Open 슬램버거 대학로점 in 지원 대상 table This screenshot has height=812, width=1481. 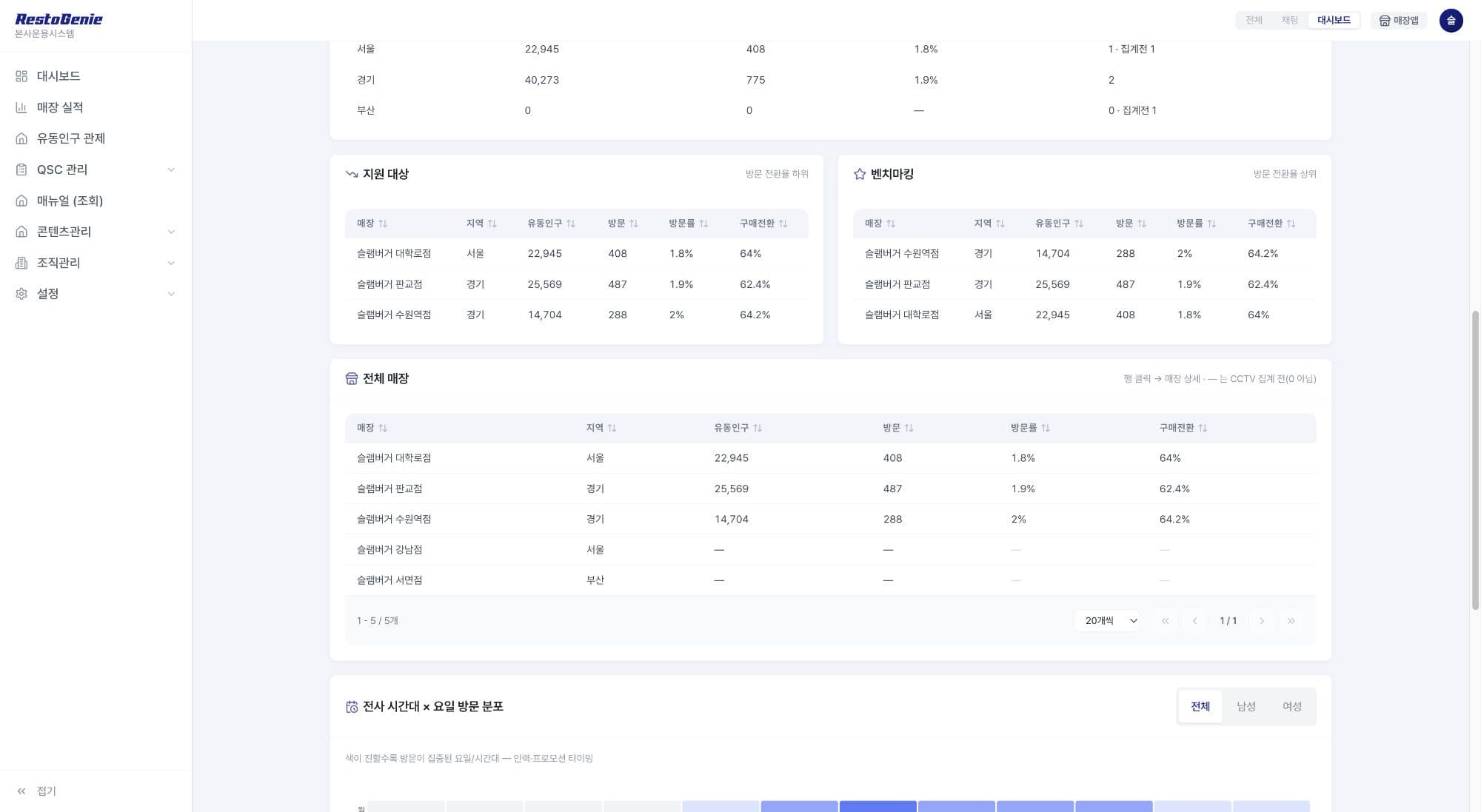(x=576, y=253)
